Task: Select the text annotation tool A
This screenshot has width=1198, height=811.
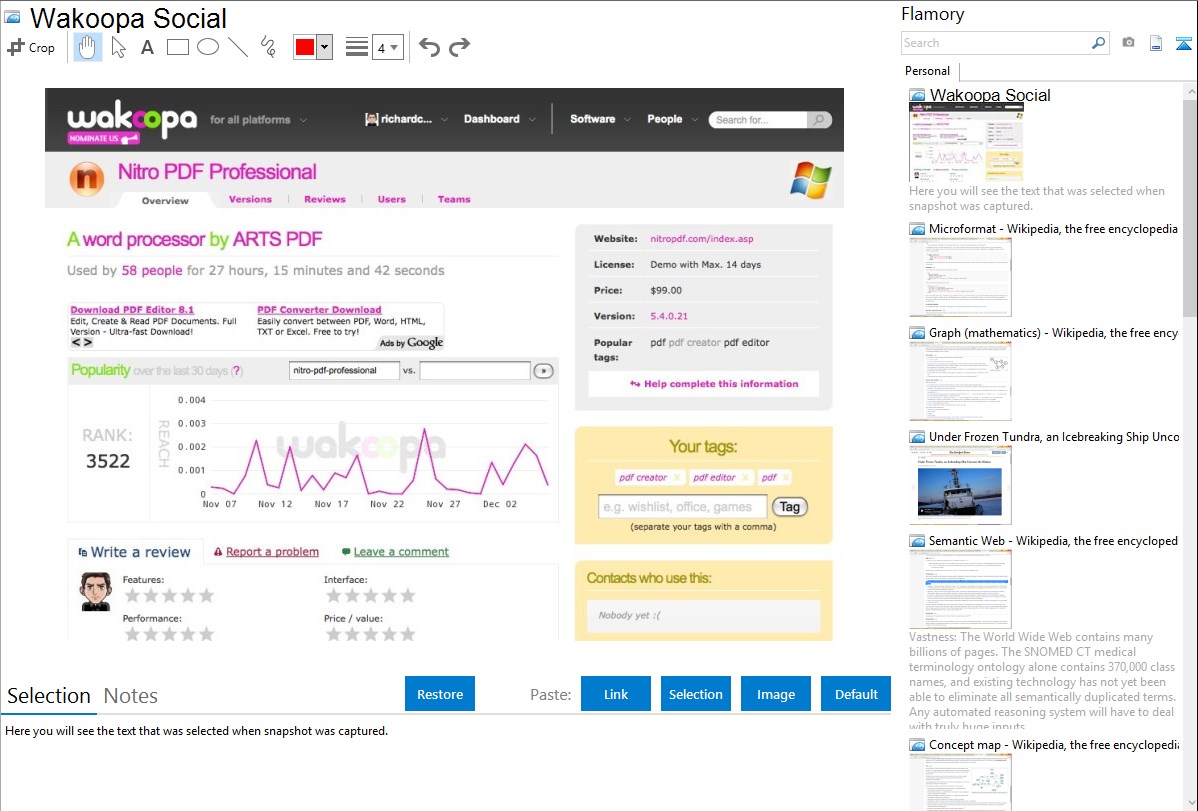Action: pos(147,47)
